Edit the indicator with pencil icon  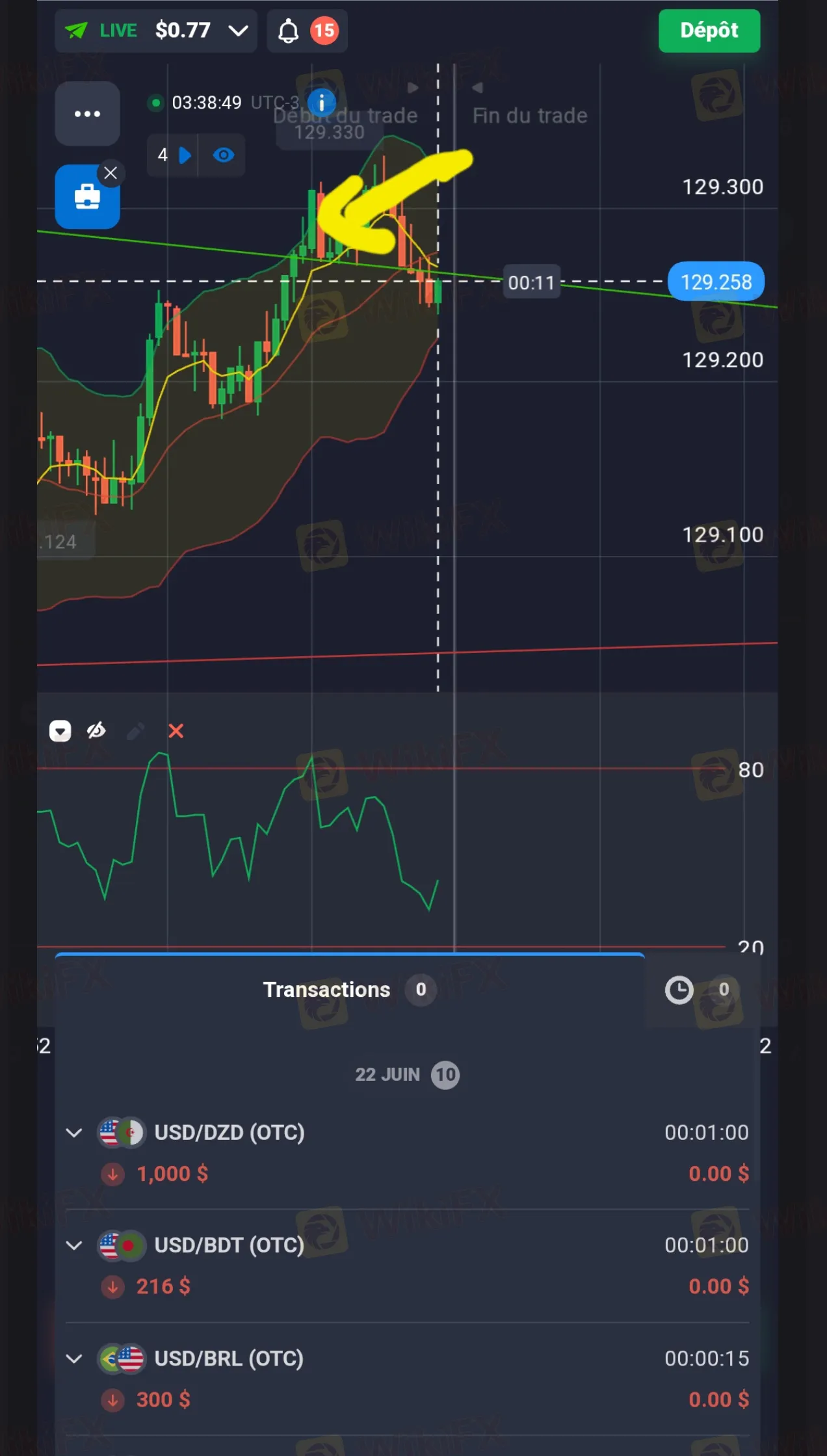[x=135, y=731]
